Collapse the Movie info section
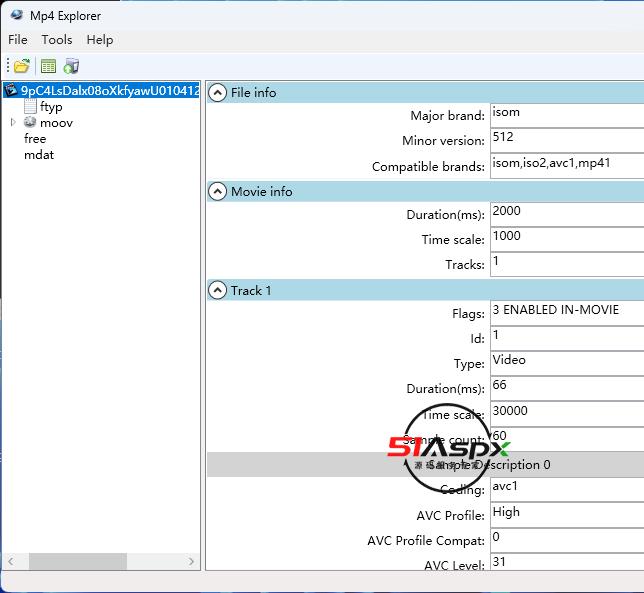 (x=217, y=191)
